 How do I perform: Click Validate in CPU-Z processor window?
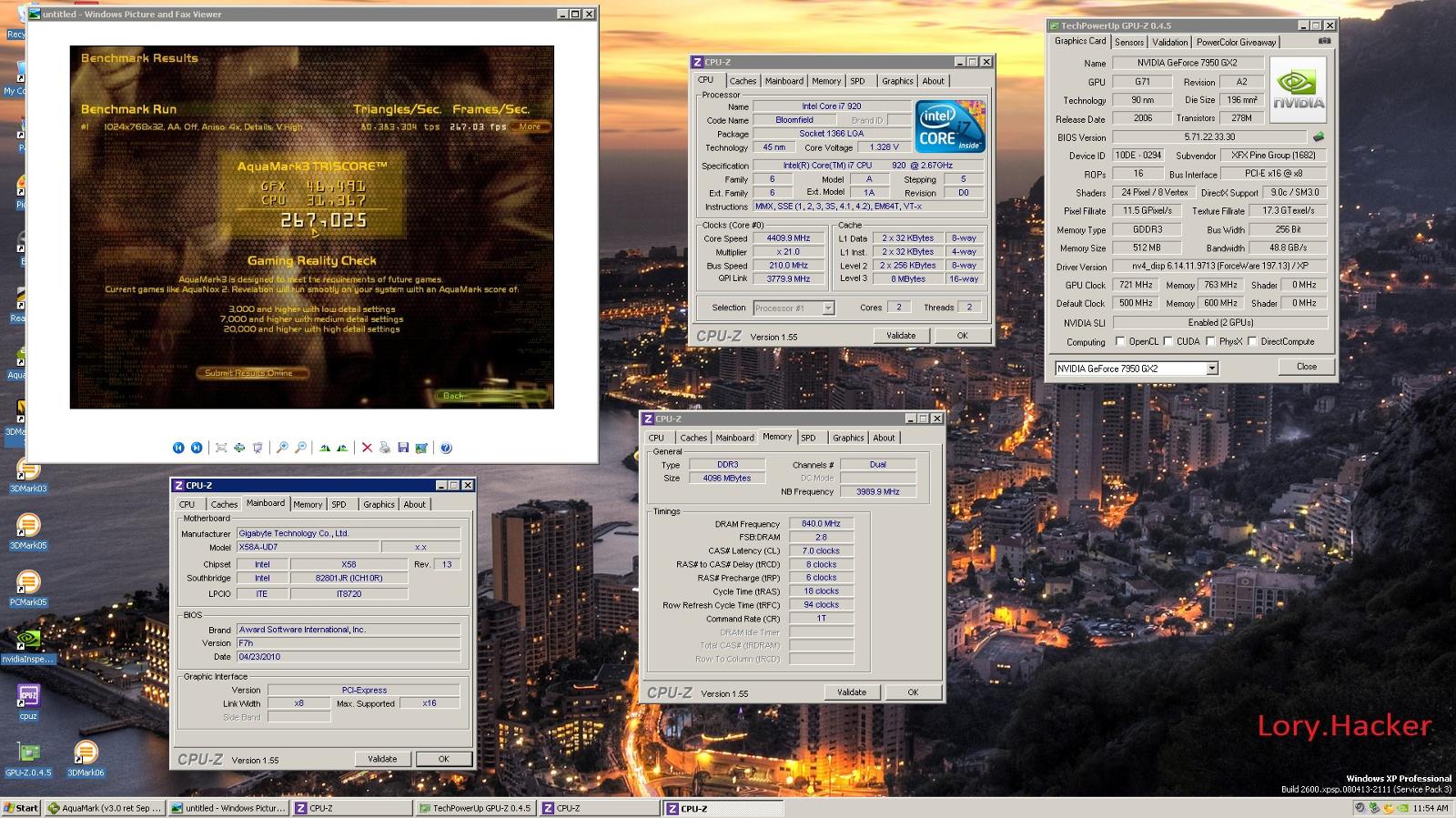tap(901, 336)
